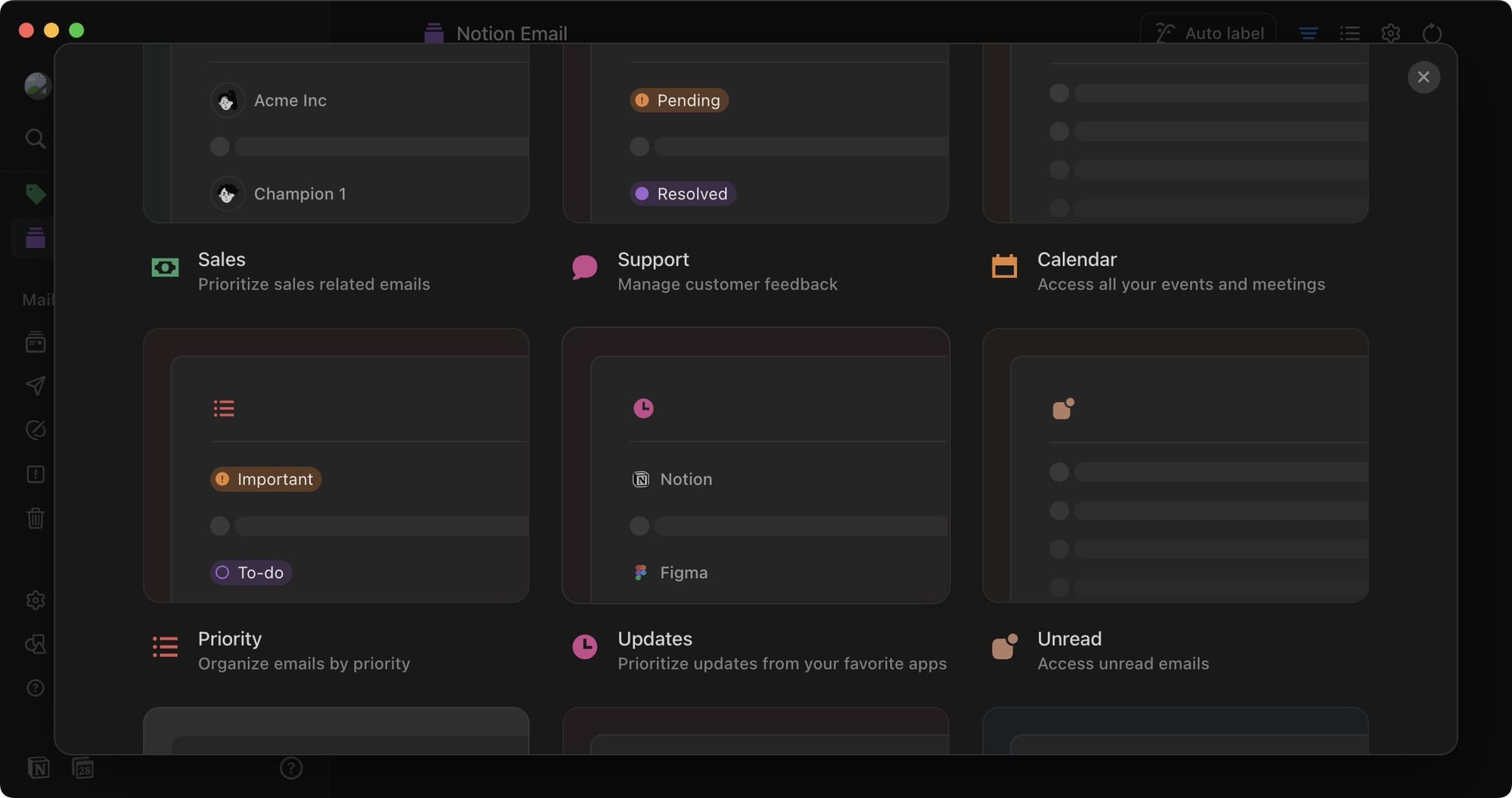The width and height of the screenshot is (1512, 798).
Task: Click the clock icon inside Updates preview
Action: pyautogui.click(x=643, y=408)
